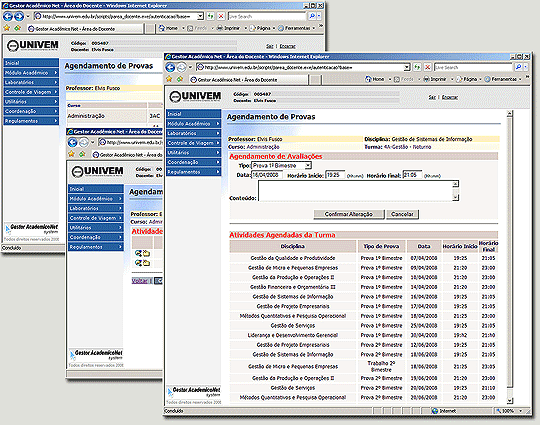Click the Cancelar button
540x425 pixels.
(402, 214)
